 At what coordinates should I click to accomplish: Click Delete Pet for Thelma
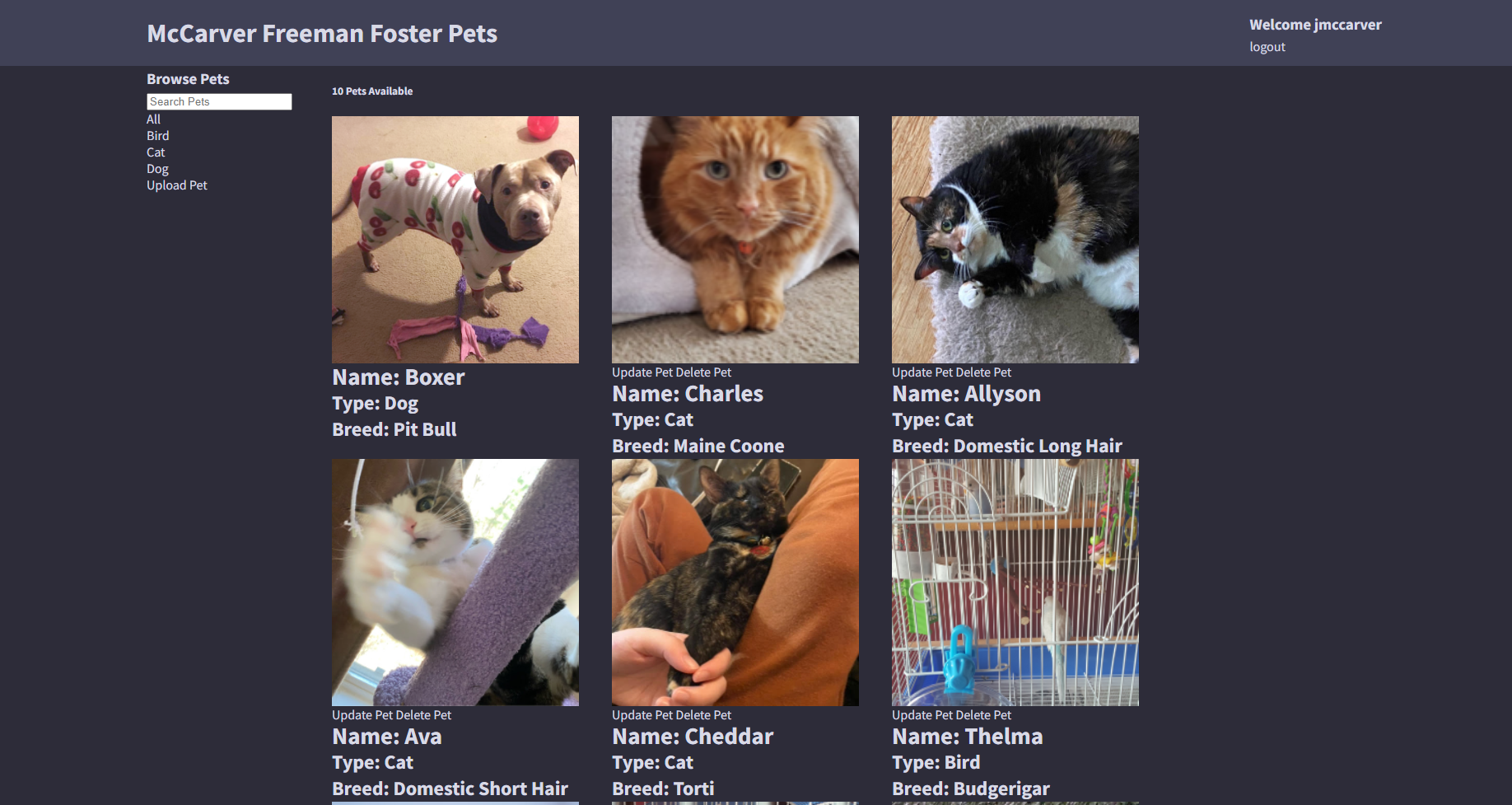[x=983, y=715]
